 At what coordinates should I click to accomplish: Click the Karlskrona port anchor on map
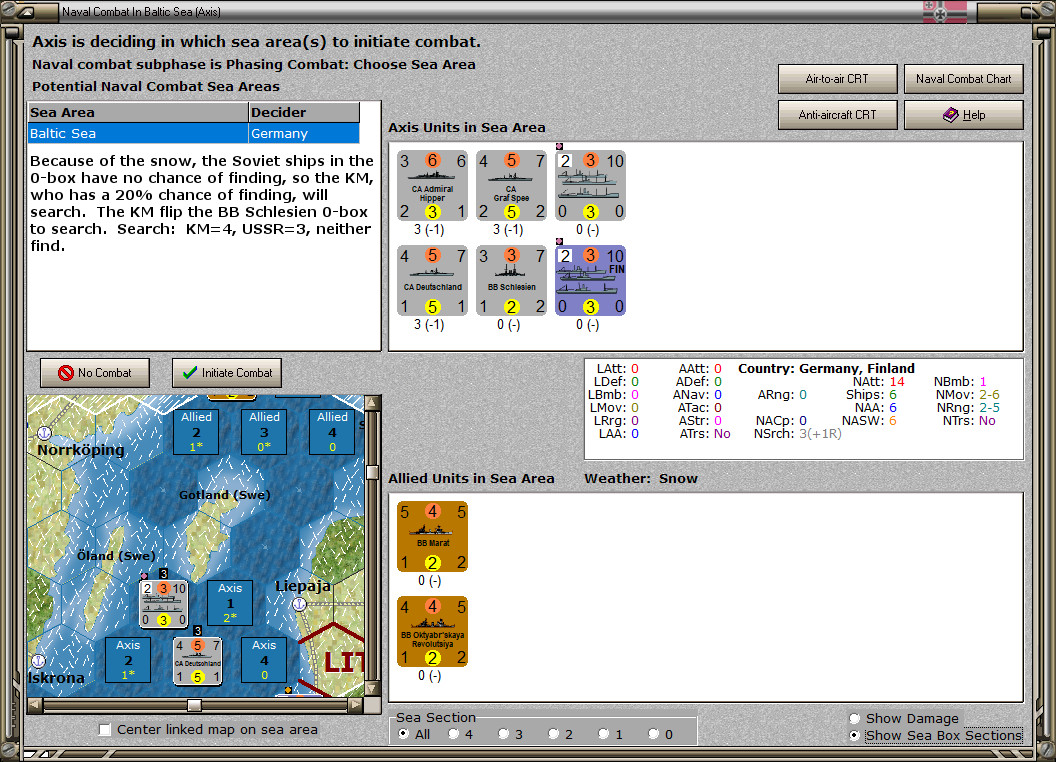coord(38,662)
